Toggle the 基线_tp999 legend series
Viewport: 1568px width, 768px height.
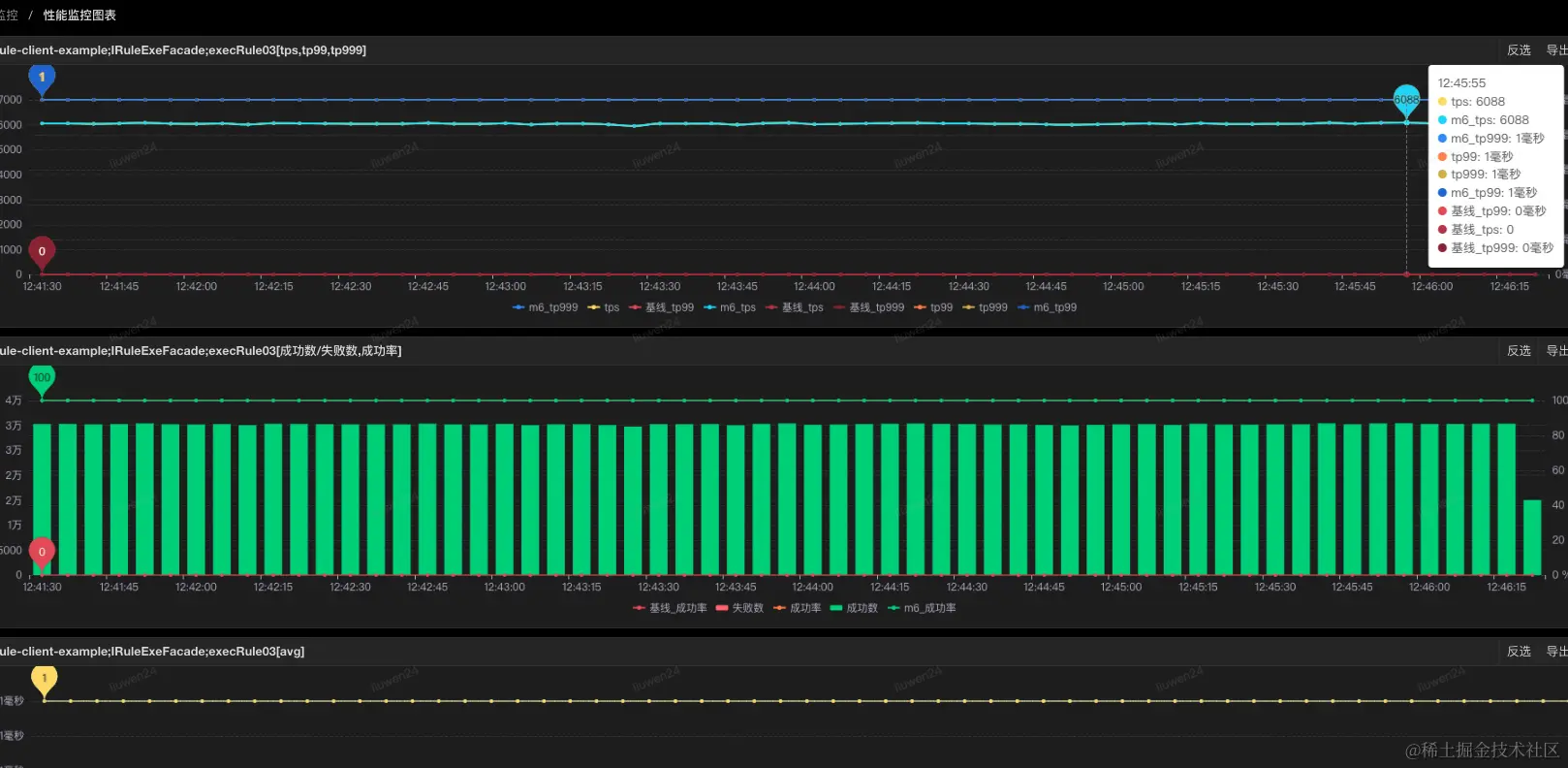(868, 307)
